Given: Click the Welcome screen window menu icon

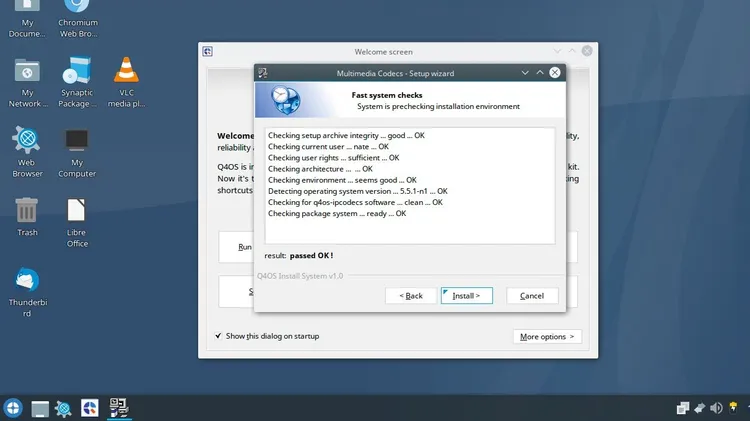Looking at the screenshot, I should point(208,51).
